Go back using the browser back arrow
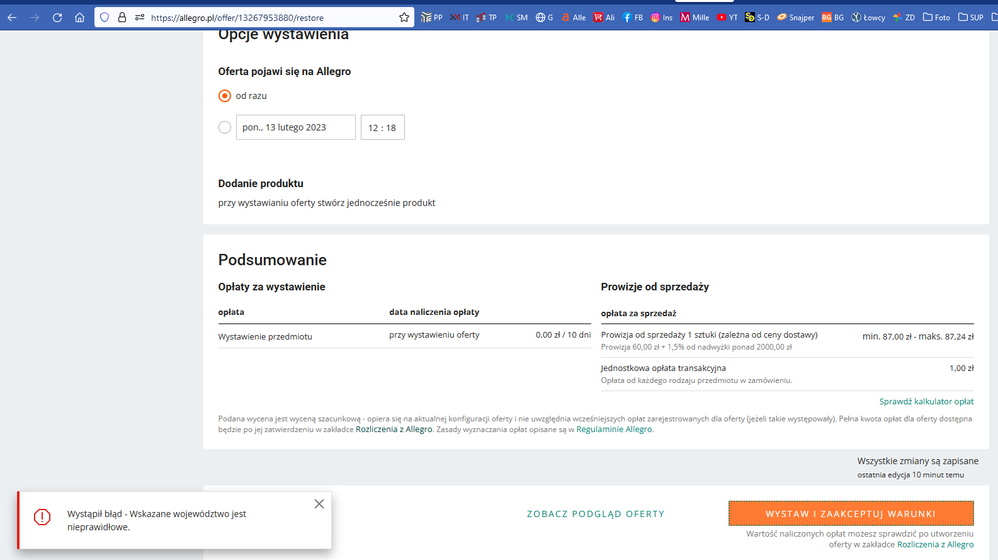The image size is (998, 560). (x=11, y=18)
